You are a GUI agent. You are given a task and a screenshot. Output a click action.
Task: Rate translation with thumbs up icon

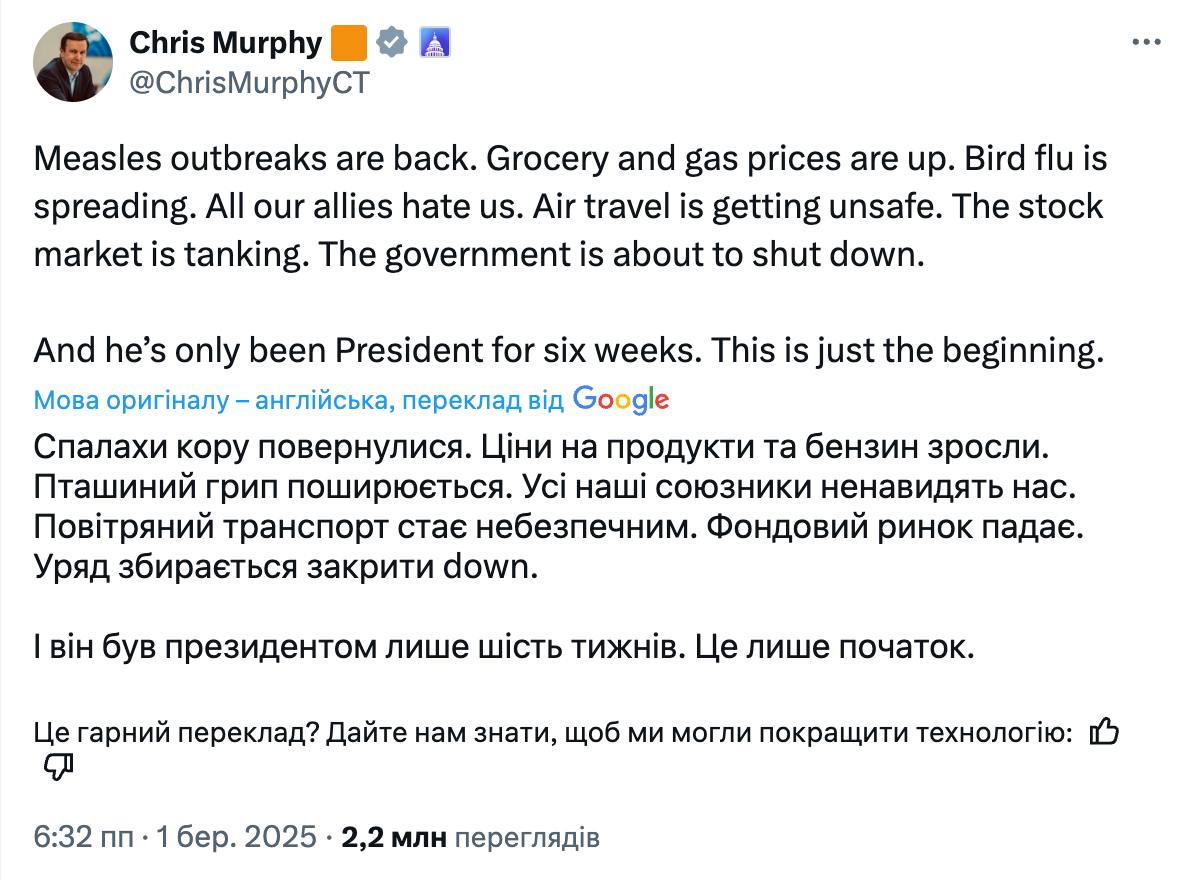pyautogui.click(x=1103, y=733)
